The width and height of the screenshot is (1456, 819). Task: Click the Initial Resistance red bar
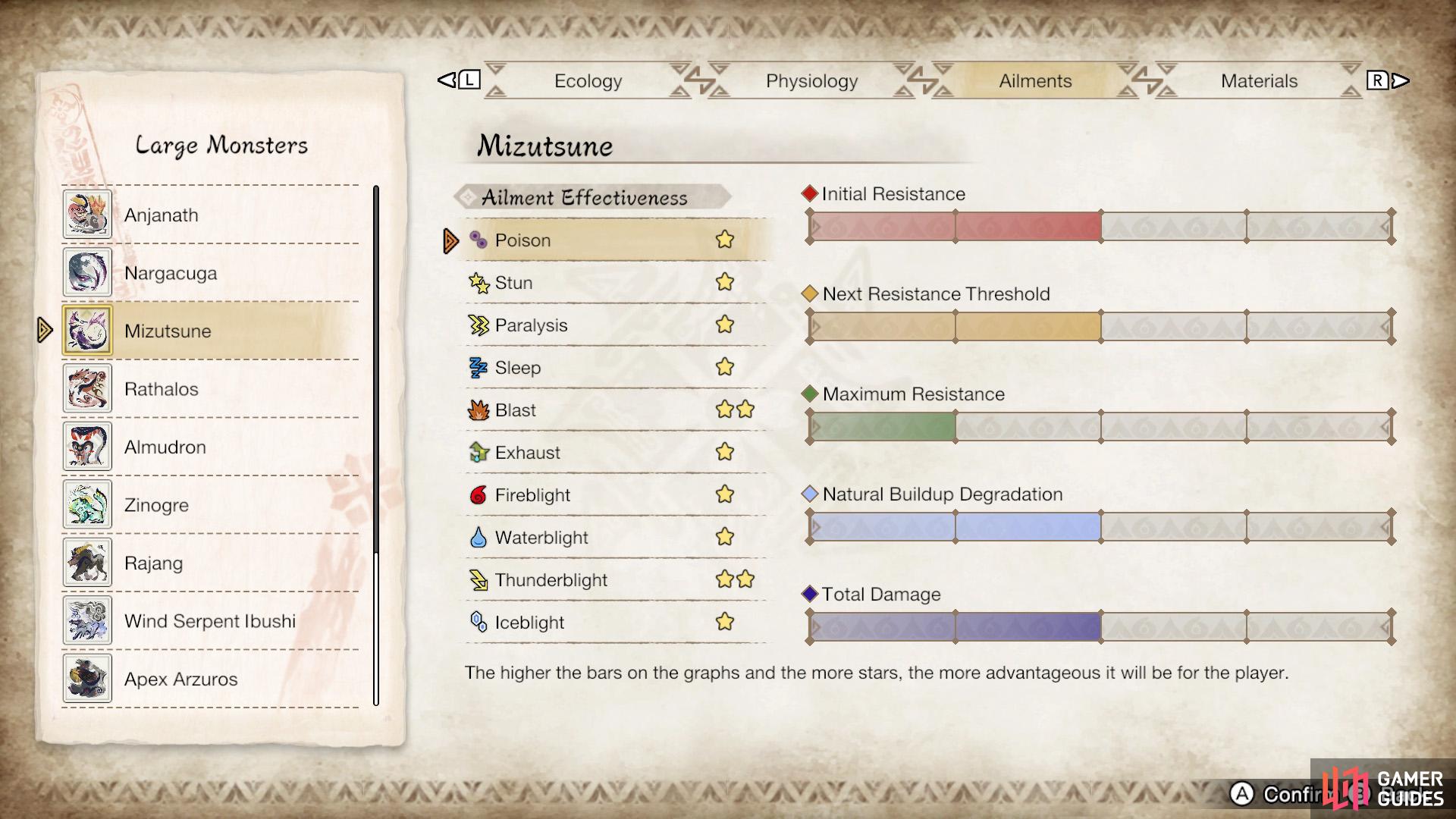955,227
